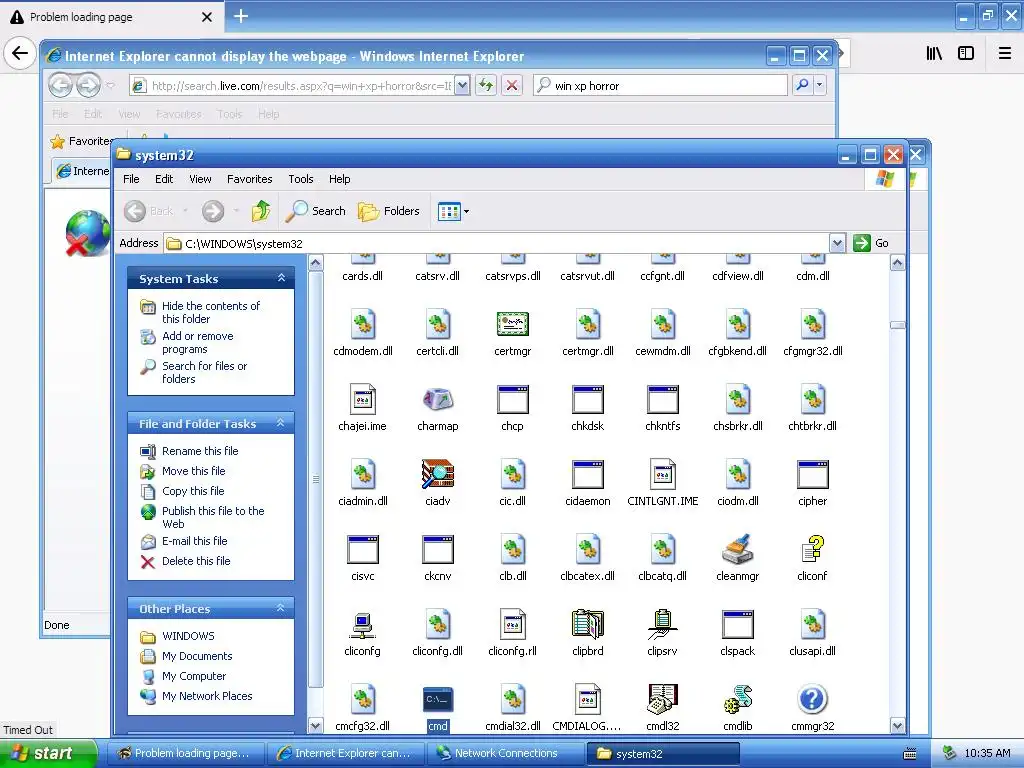This screenshot has height=768, width=1024.
Task: Select the clusapi.dll file icon
Action: 812,624
